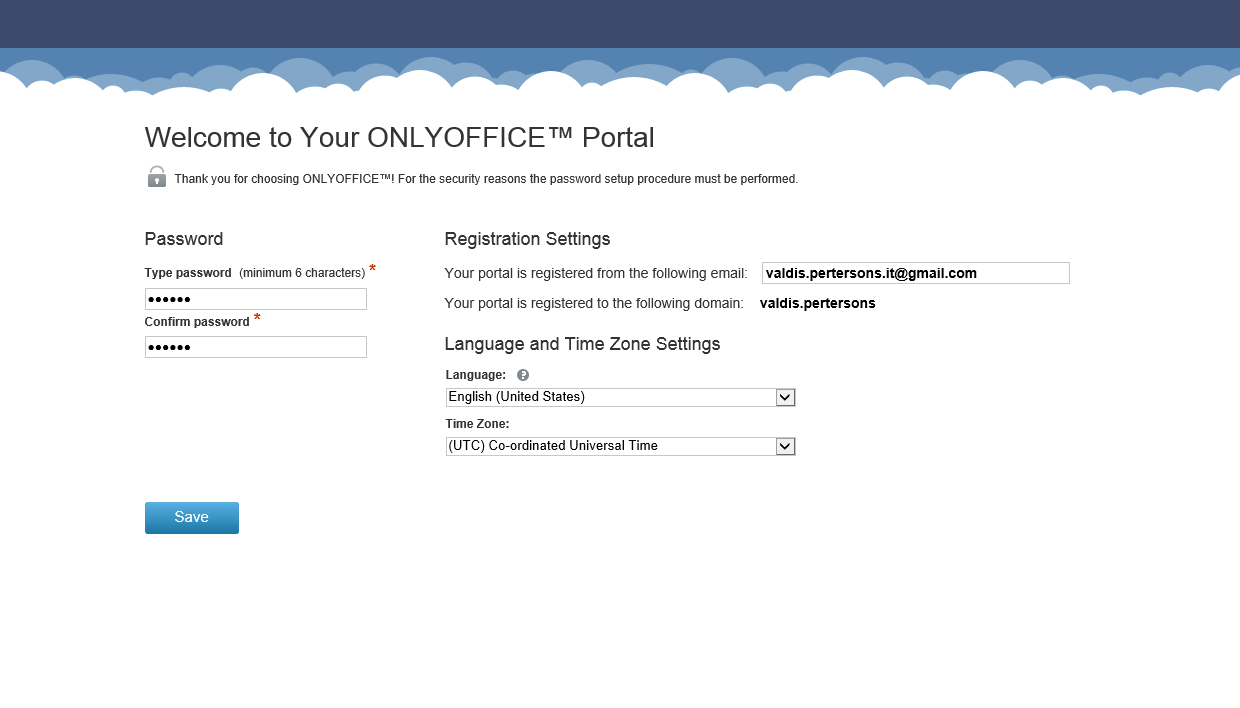Click the Language help question-mark icon
Image resolution: width=1240 pixels, height=708 pixels.
point(523,375)
